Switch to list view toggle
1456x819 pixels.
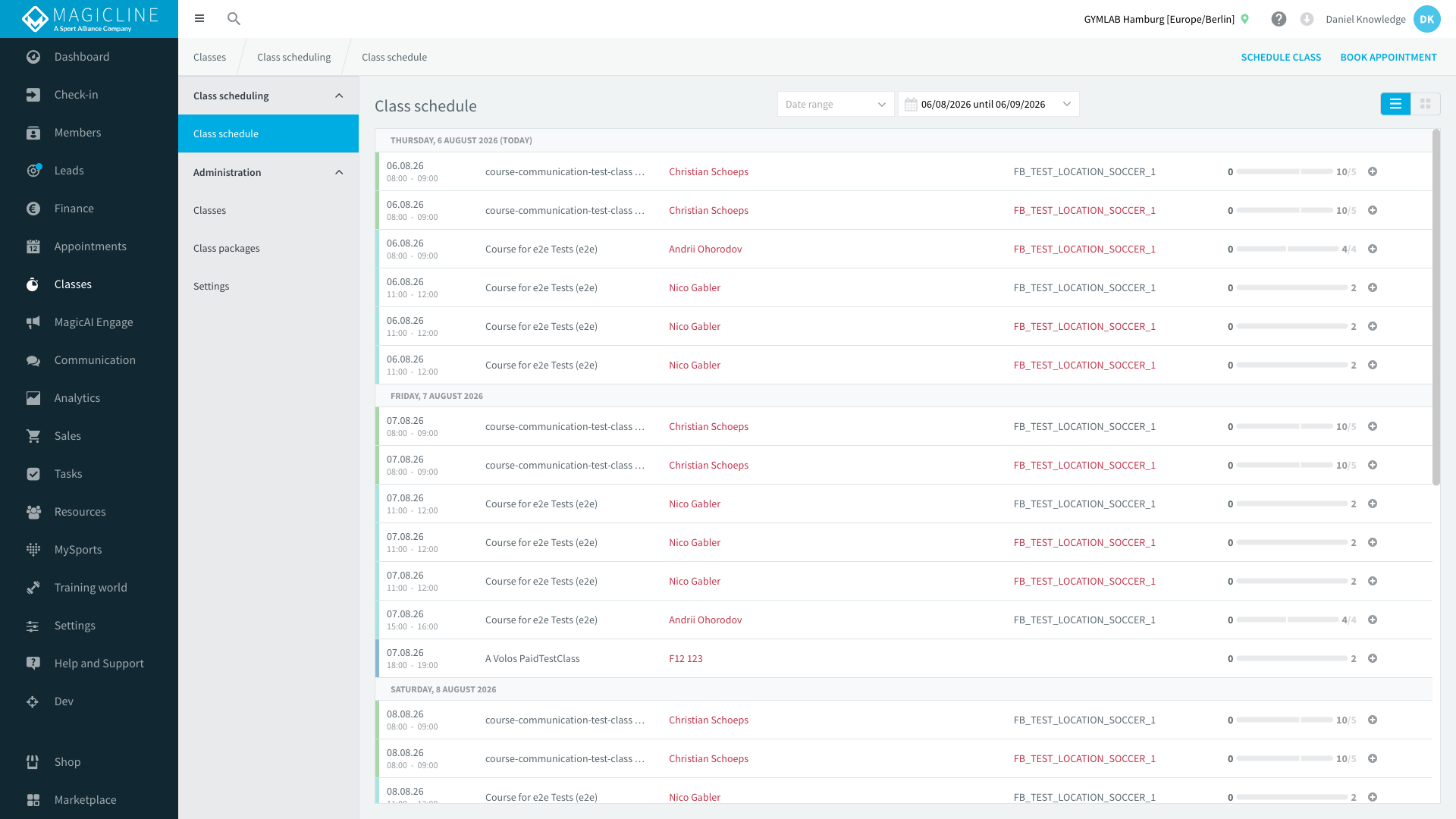[1395, 104]
